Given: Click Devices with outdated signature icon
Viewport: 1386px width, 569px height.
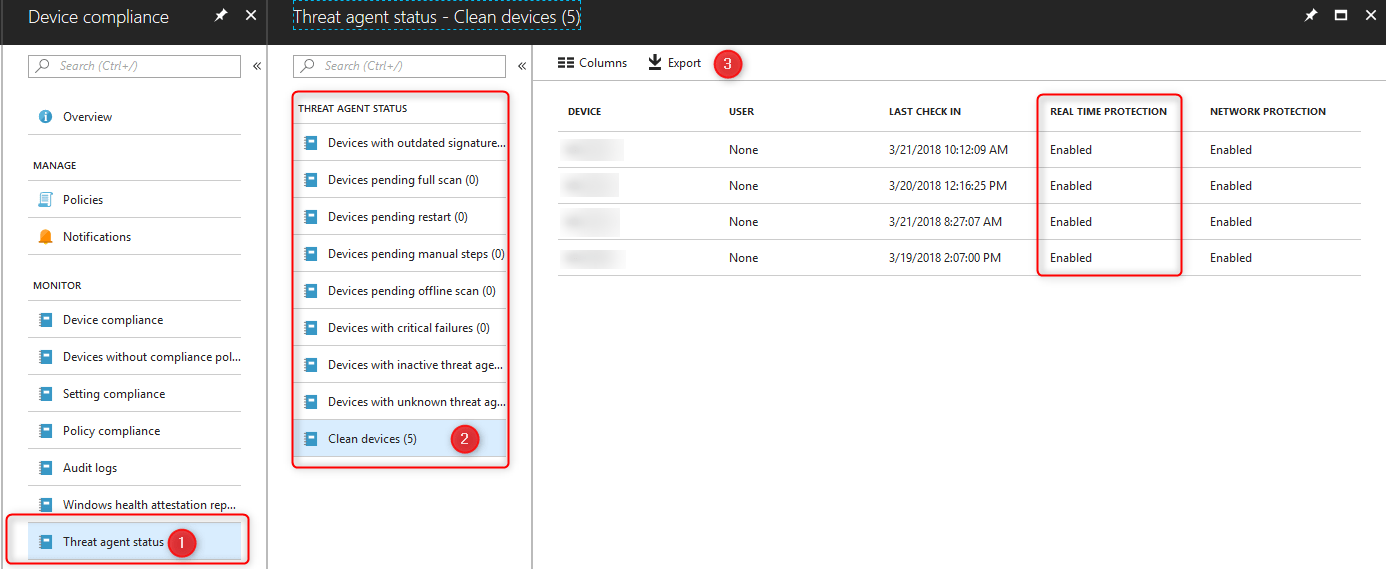Looking at the screenshot, I should 310,143.
